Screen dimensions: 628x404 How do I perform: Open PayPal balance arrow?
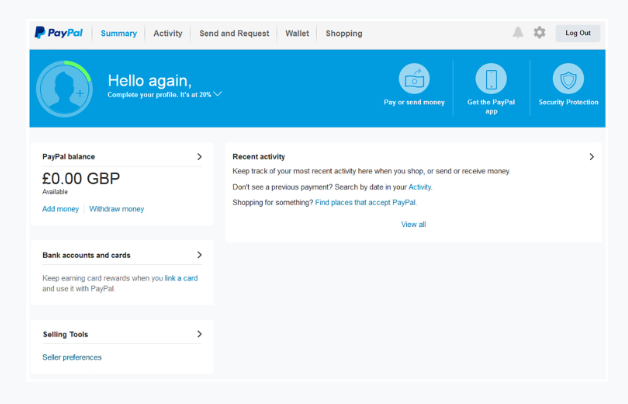199,157
